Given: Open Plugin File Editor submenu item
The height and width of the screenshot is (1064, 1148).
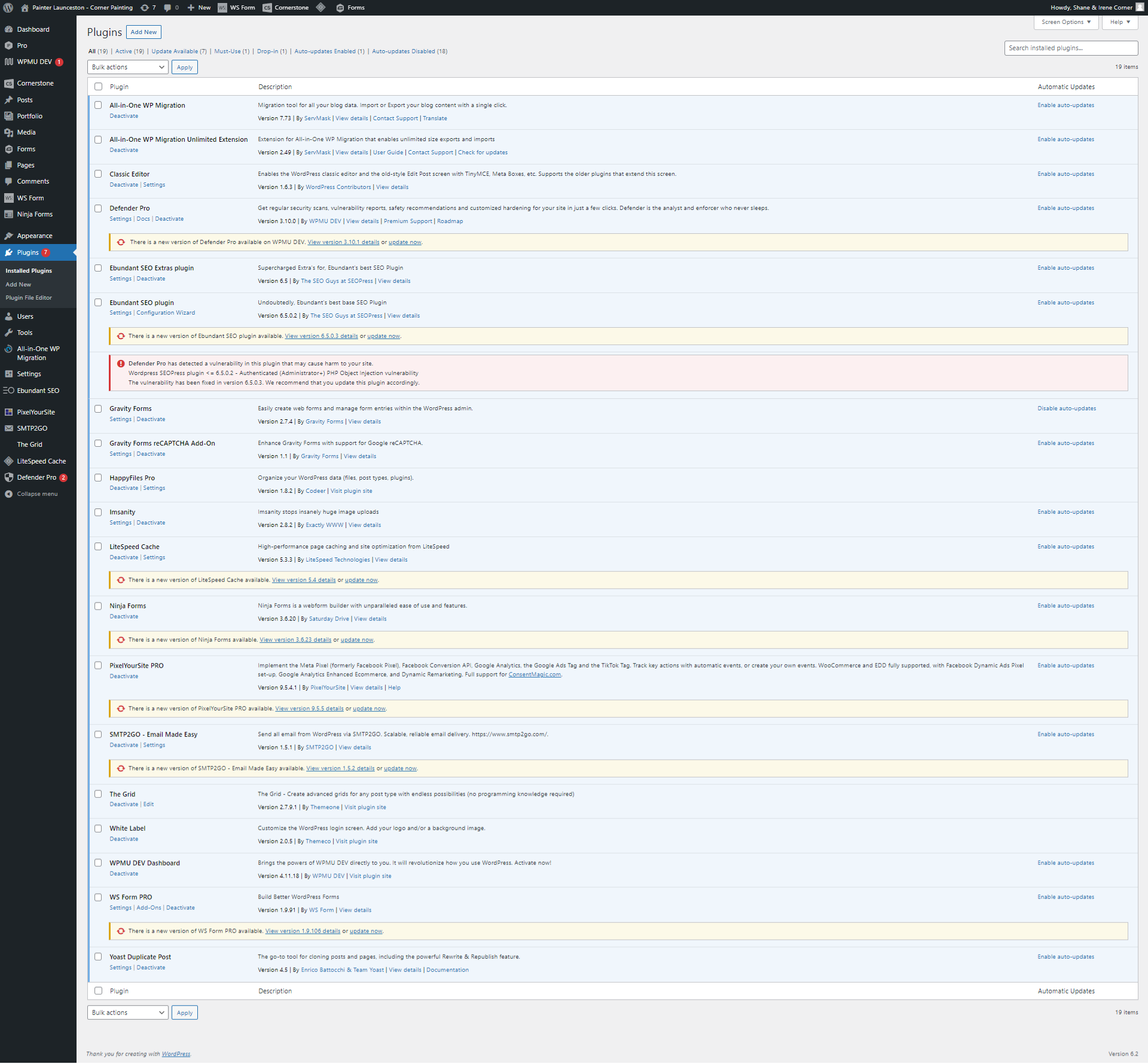Looking at the screenshot, I should point(29,298).
